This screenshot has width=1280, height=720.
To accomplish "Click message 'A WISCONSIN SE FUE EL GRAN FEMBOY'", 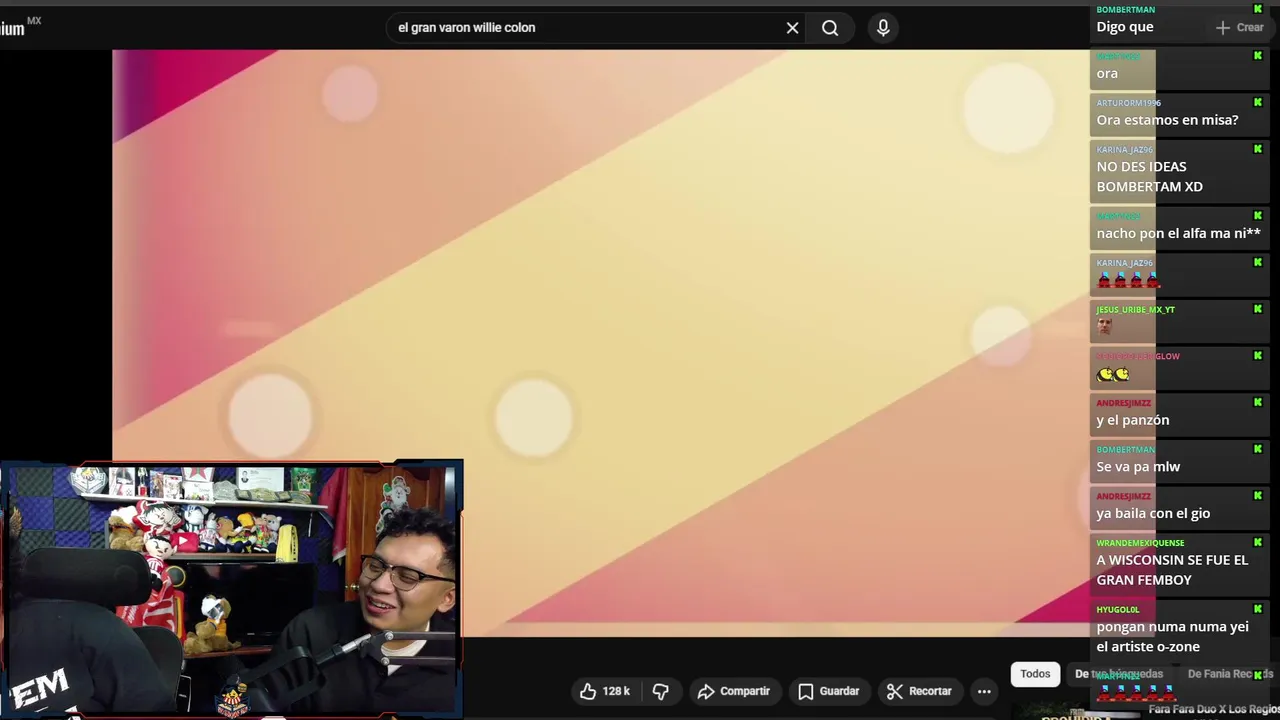I will 1172,570.
